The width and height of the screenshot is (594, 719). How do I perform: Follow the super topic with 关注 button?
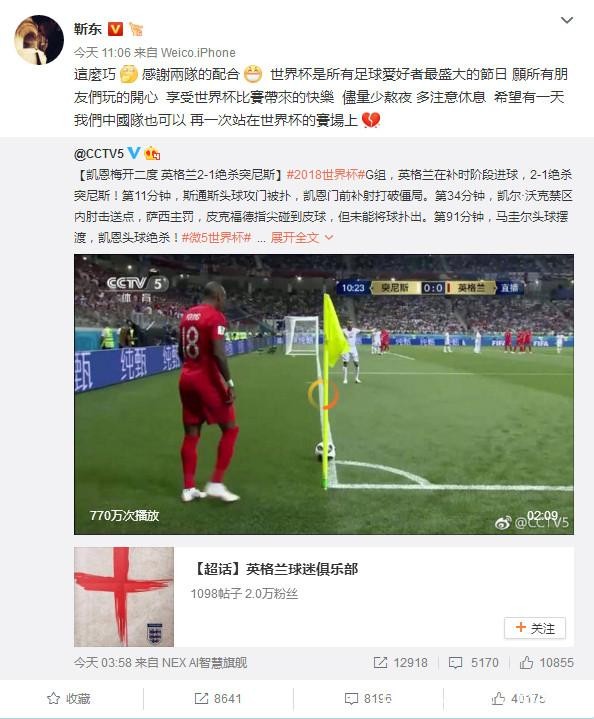[x=534, y=628]
